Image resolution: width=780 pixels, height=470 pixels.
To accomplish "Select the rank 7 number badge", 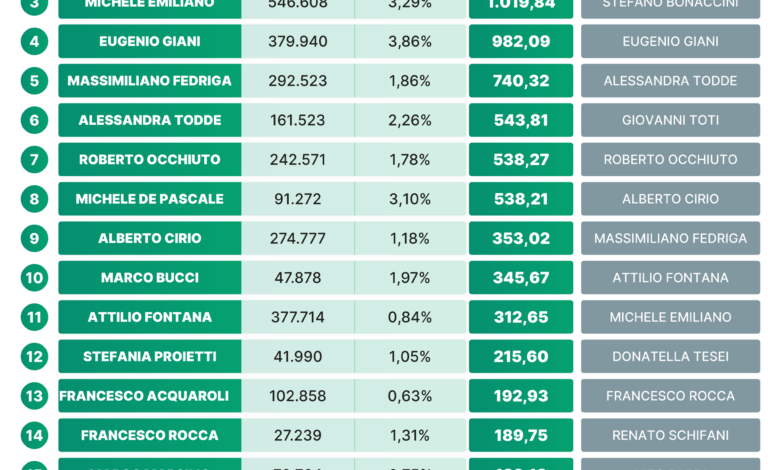I will pos(34,159).
